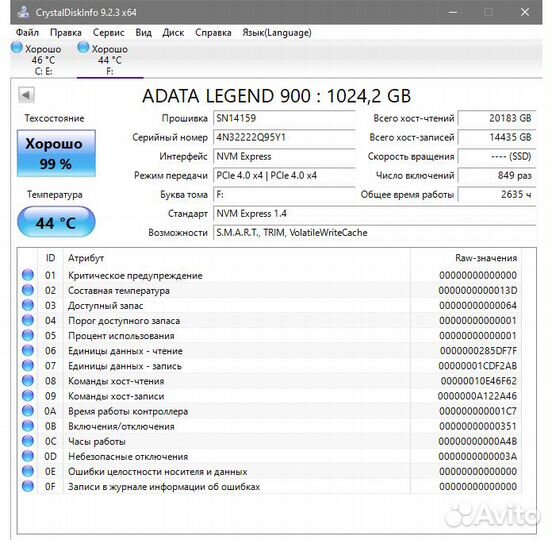
Task: Select the Единицы данных - запись row
Action: pyautogui.click(x=270, y=366)
